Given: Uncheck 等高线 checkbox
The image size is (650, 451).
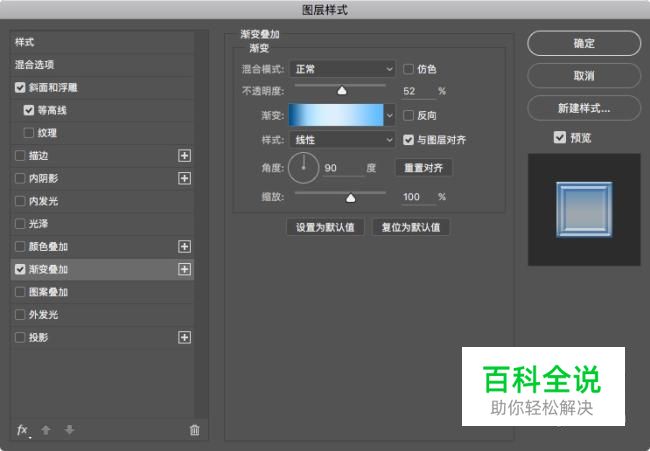Looking at the screenshot, I should [29, 110].
